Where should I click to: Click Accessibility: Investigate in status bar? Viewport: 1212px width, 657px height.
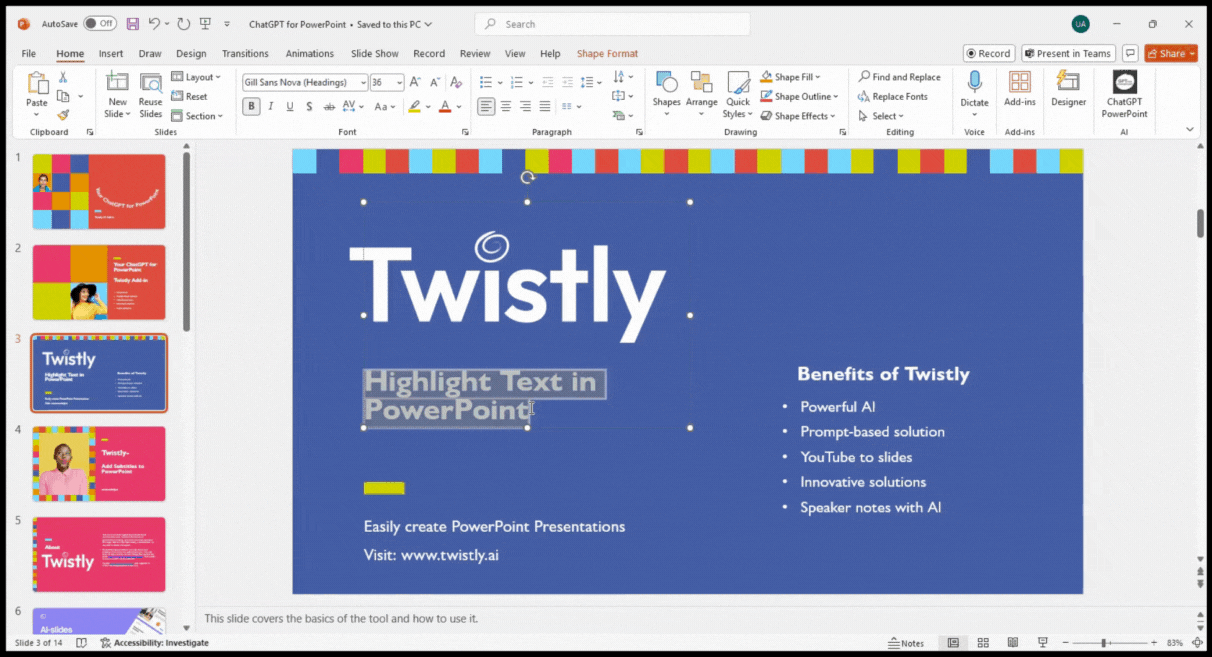pyautogui.click(x=154, y=643)
